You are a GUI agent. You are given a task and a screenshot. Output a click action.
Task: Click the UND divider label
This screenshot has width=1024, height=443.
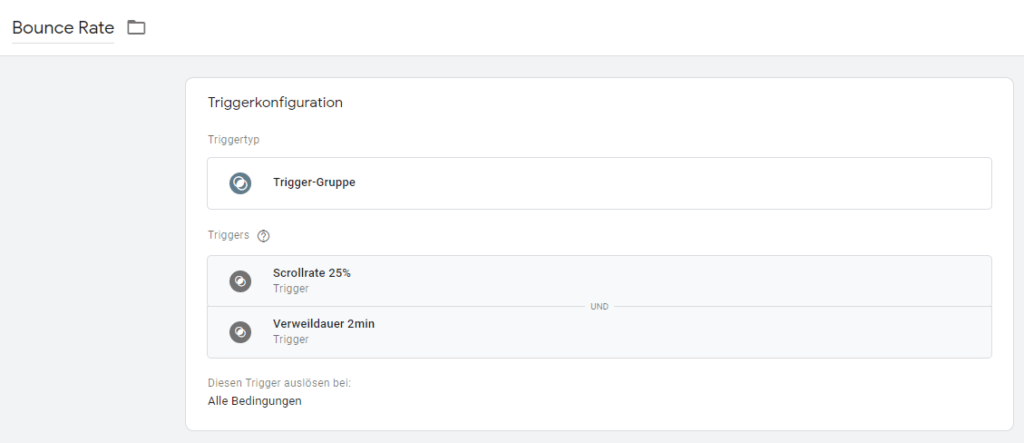point(599,307)
